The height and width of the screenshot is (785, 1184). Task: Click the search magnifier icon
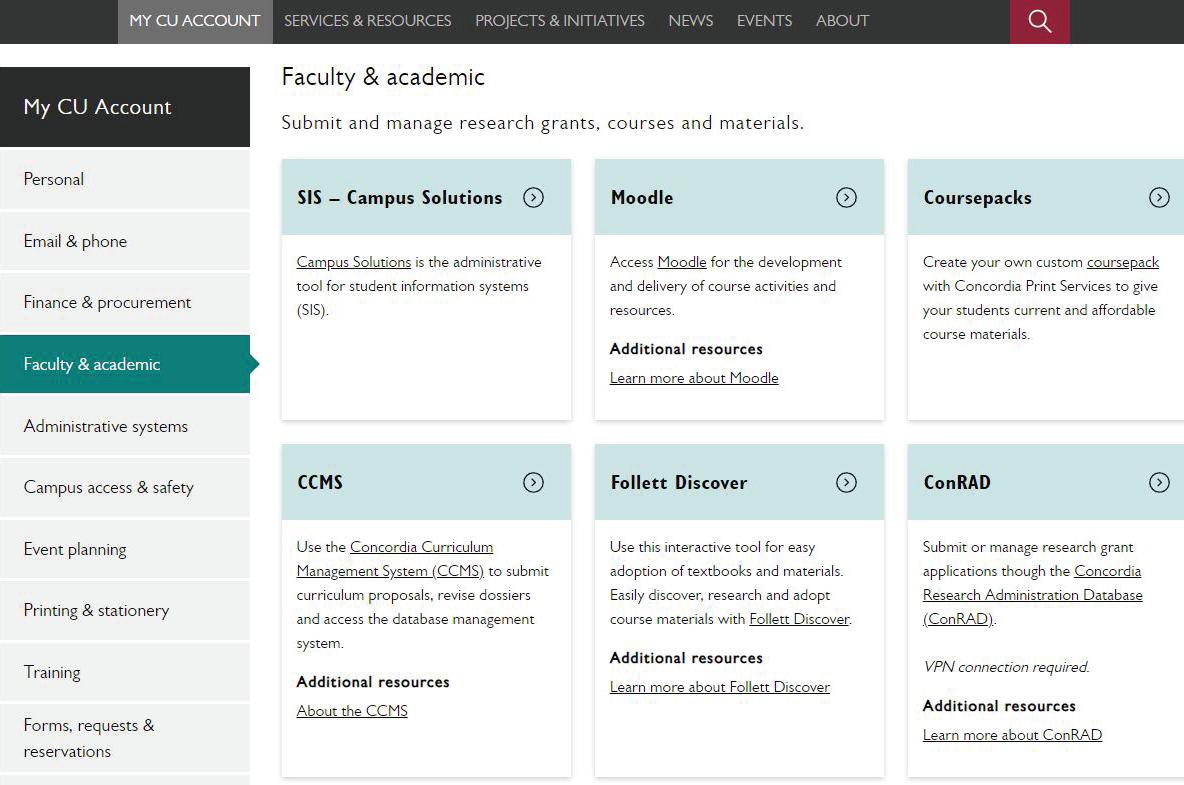[1039, 21]
